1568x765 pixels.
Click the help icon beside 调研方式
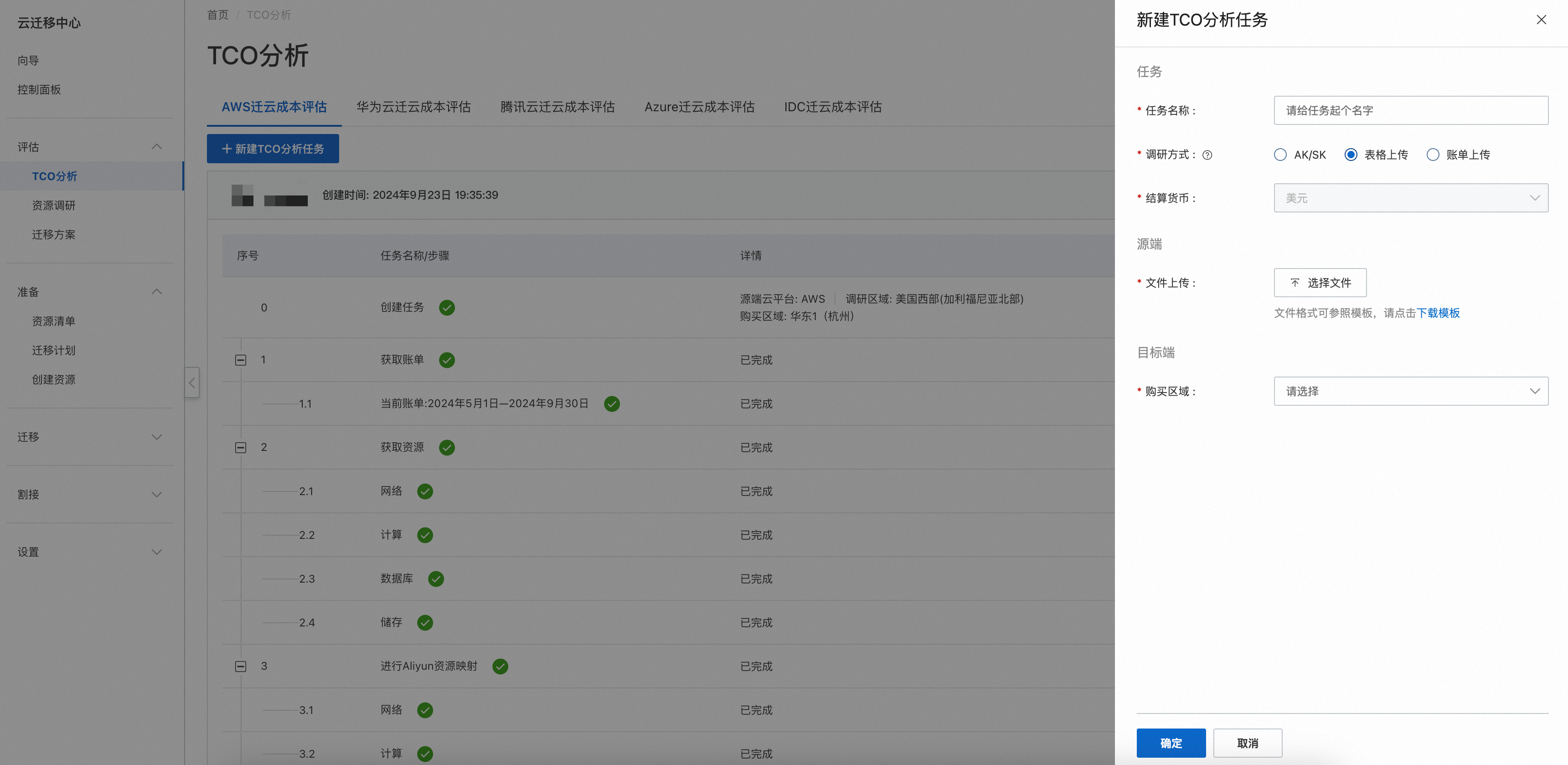(x=1207, y=155)
